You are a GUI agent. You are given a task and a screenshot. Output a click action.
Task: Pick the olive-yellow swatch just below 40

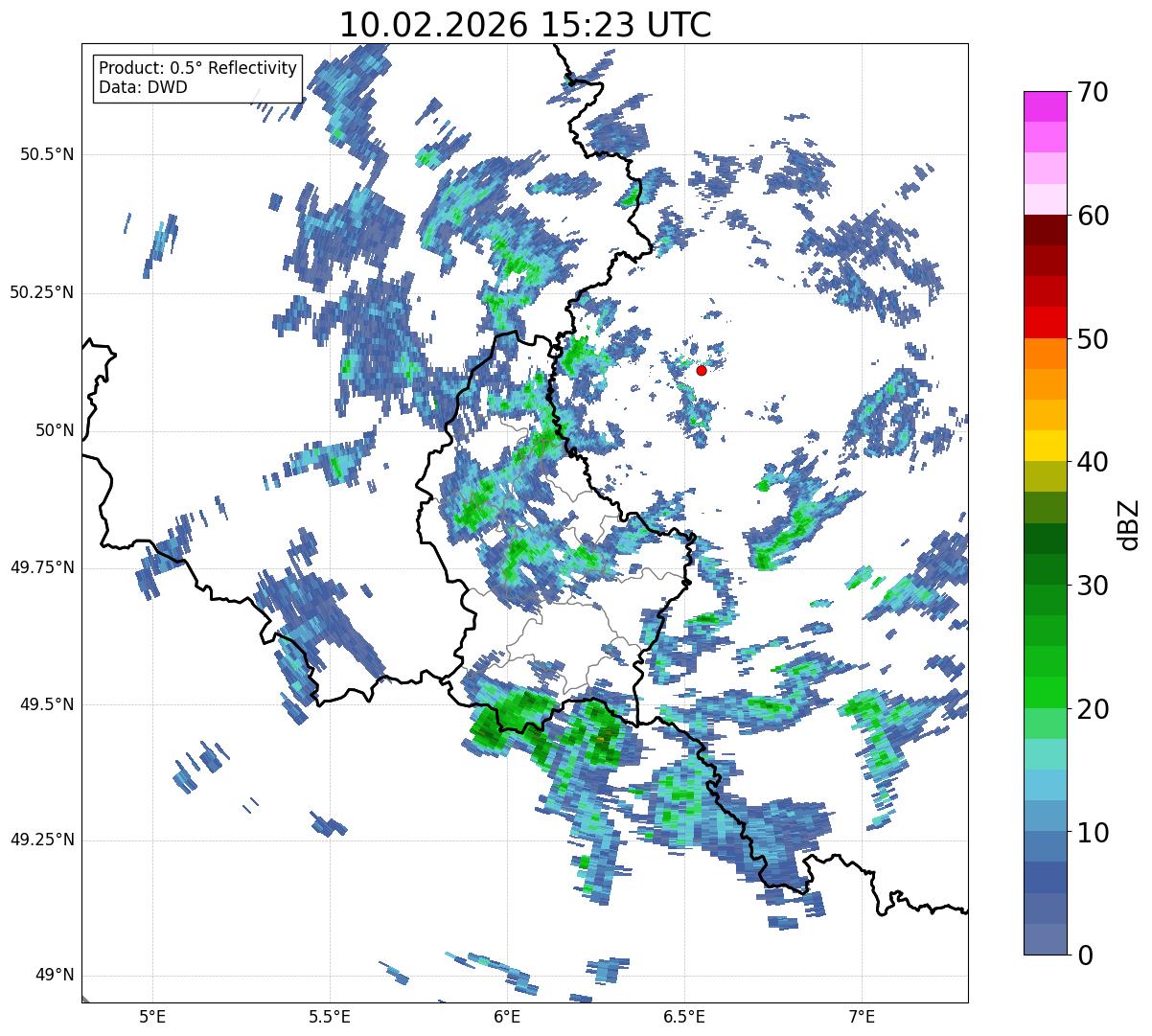pos(1046,476)
